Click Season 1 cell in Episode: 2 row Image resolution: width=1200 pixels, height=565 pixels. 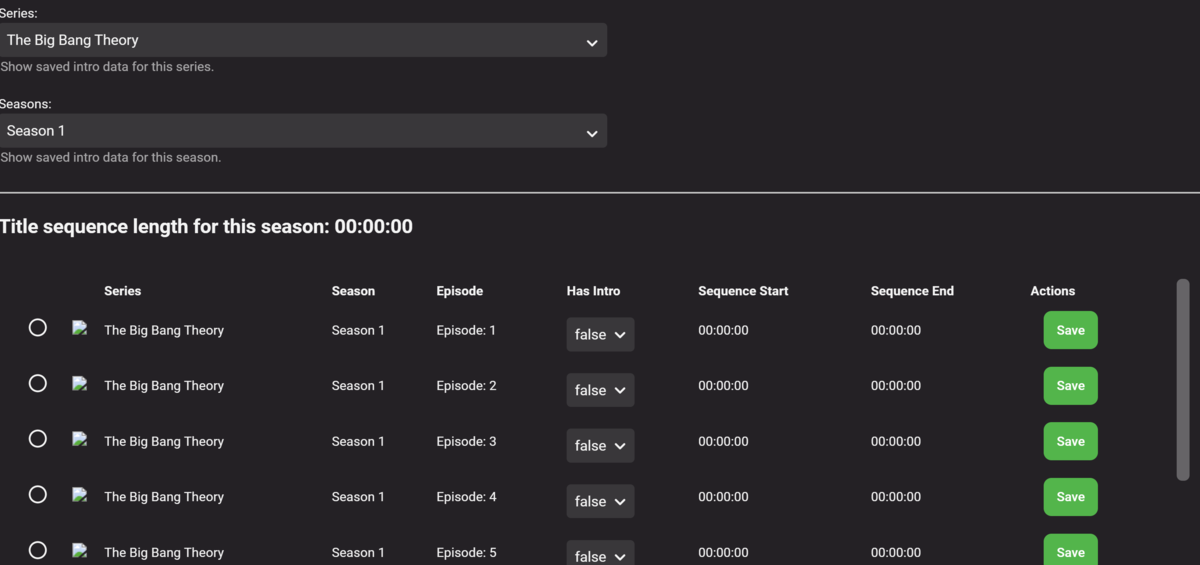click(358, 386)
